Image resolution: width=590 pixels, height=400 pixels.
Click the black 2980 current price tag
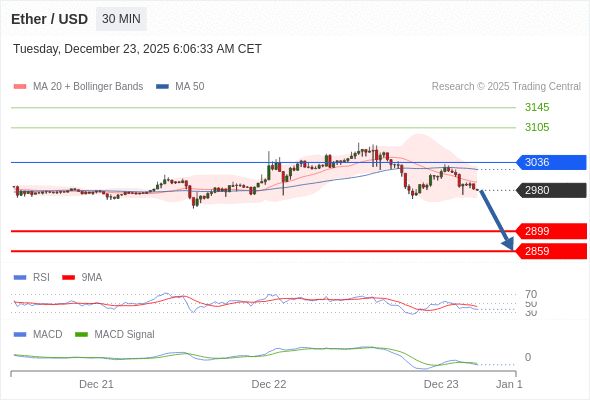(551, 190)
